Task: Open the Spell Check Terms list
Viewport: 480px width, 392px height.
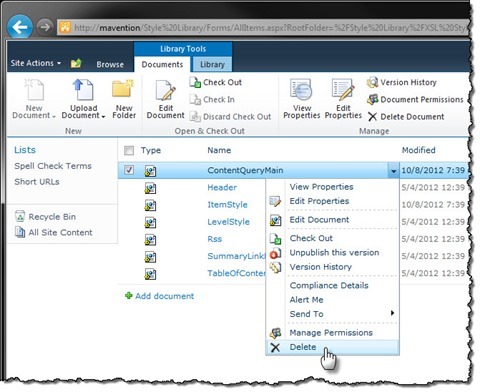Action: pyautogui.click(x=53, y=166)
